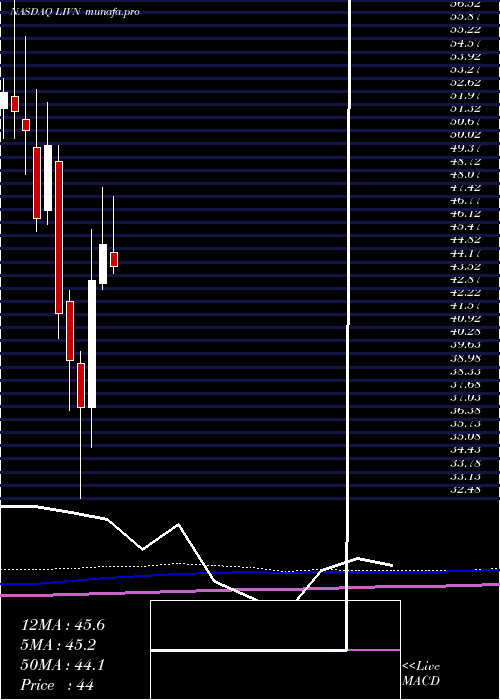Viewport: 500px width, 700px height.
Task: Click the 37.68 price axis label
Action: pos(466,384)
